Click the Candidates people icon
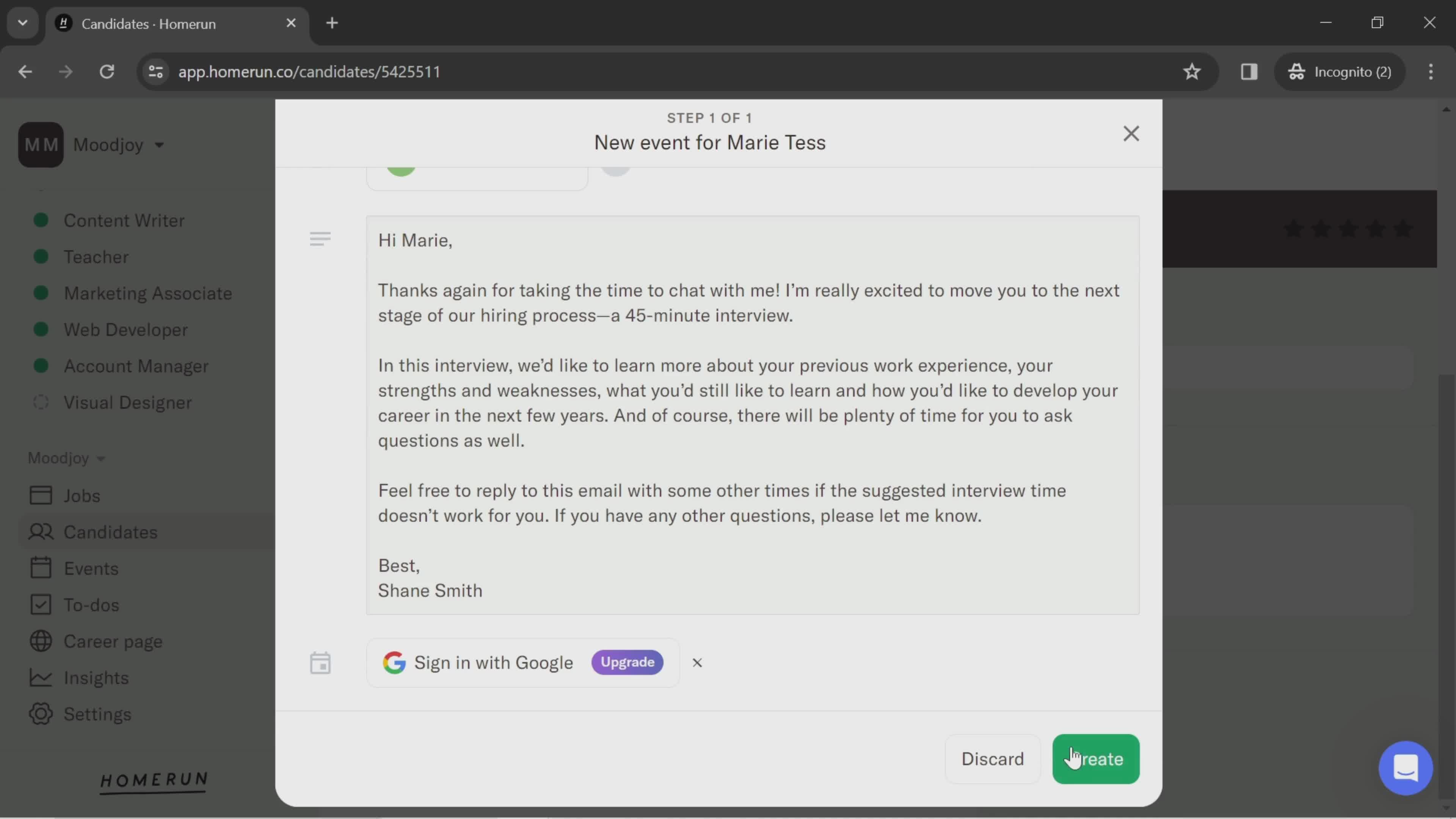Viewport: 1456px width, 819px height. 41,532
